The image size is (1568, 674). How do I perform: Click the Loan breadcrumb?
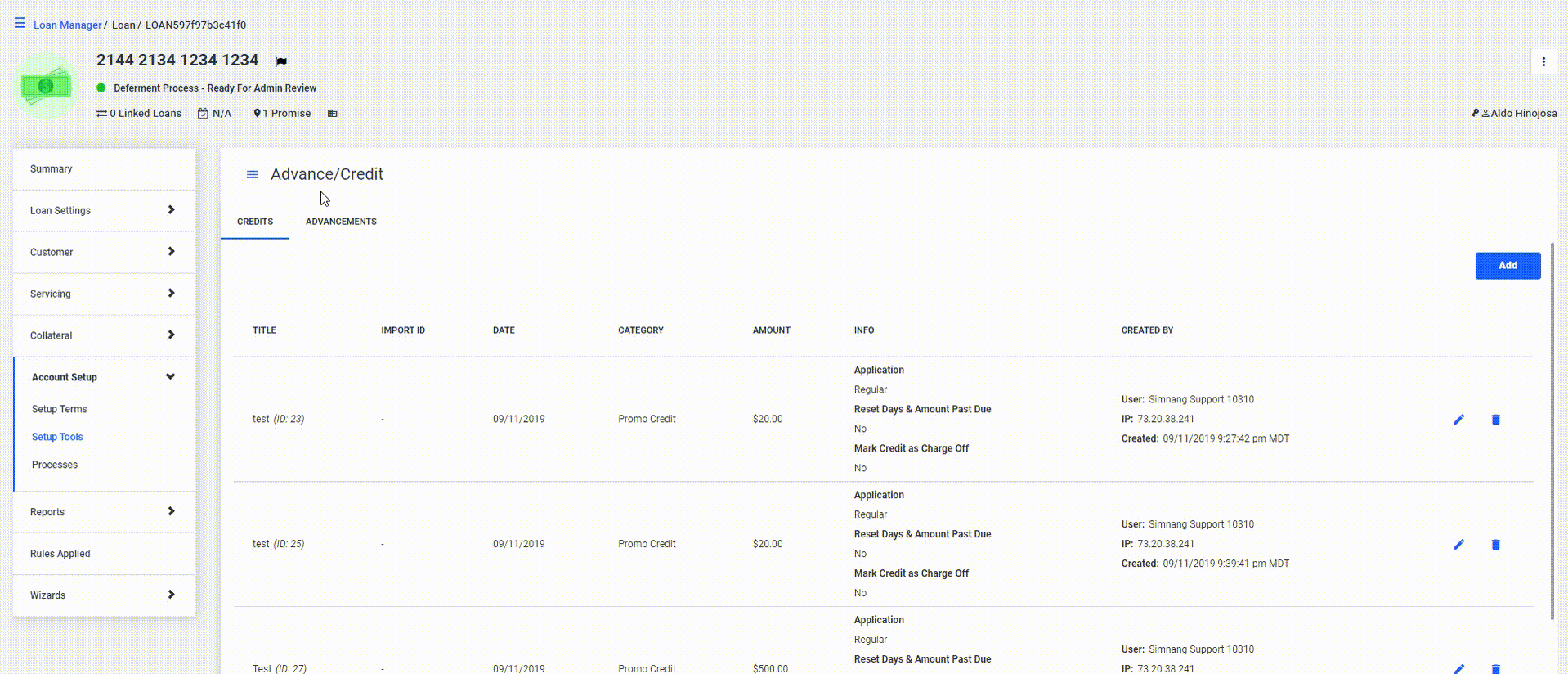point(123,25)
